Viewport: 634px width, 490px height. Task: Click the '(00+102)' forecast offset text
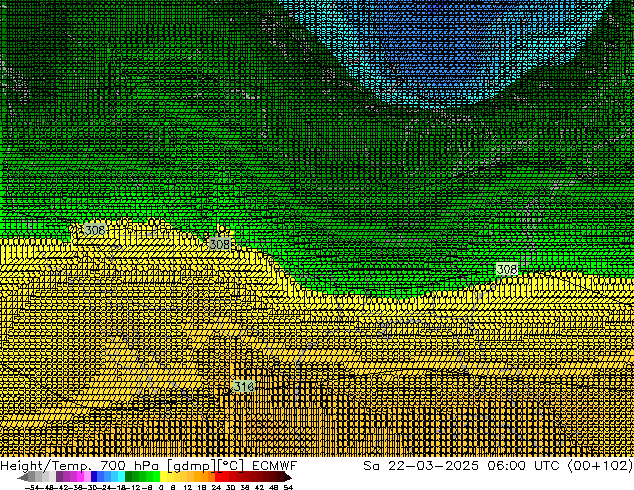click(600, 466)
